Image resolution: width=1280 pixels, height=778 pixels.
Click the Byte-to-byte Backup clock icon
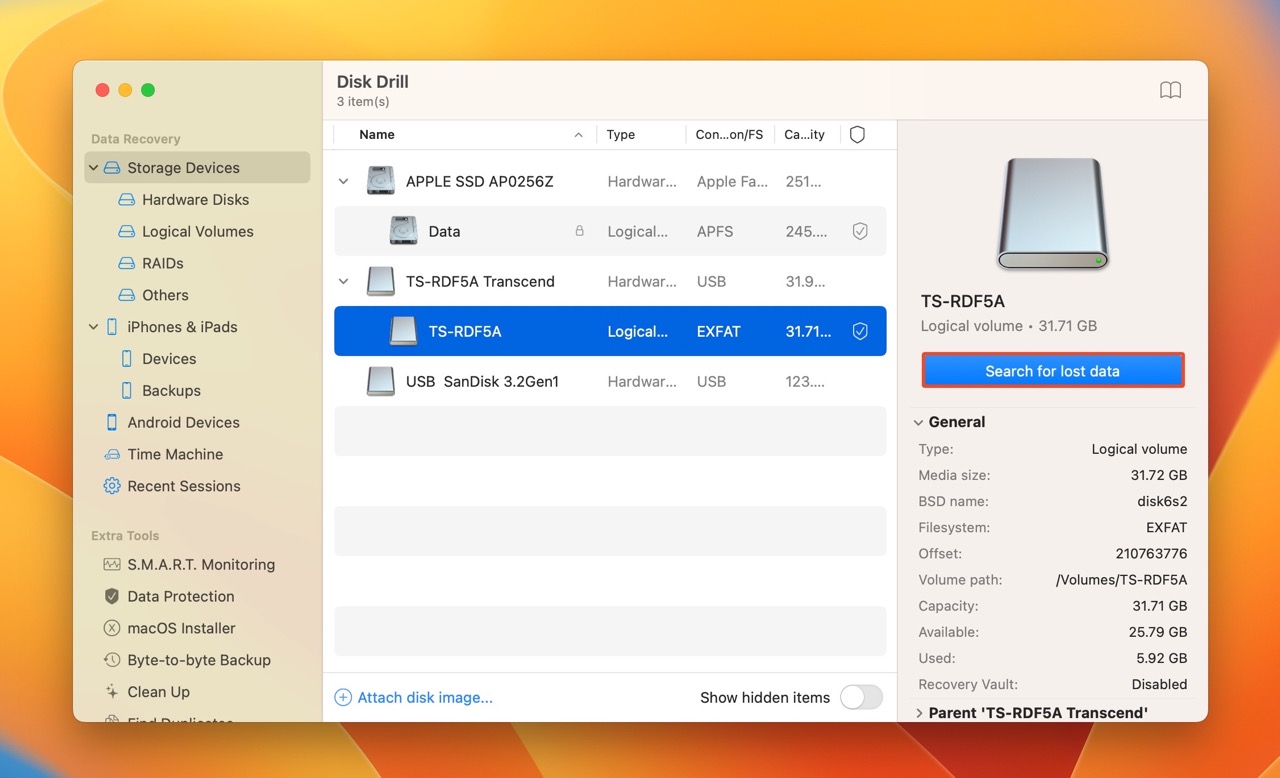[x=111, y=661]
